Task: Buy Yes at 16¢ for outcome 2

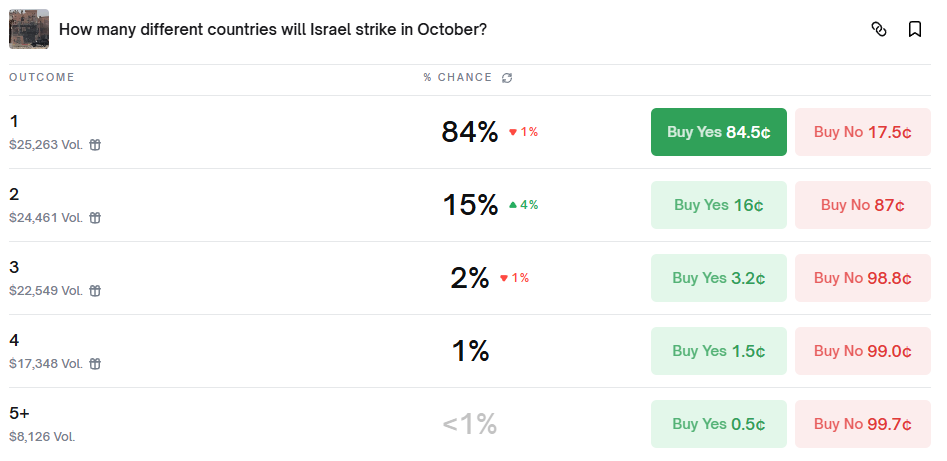Action: 719,205
